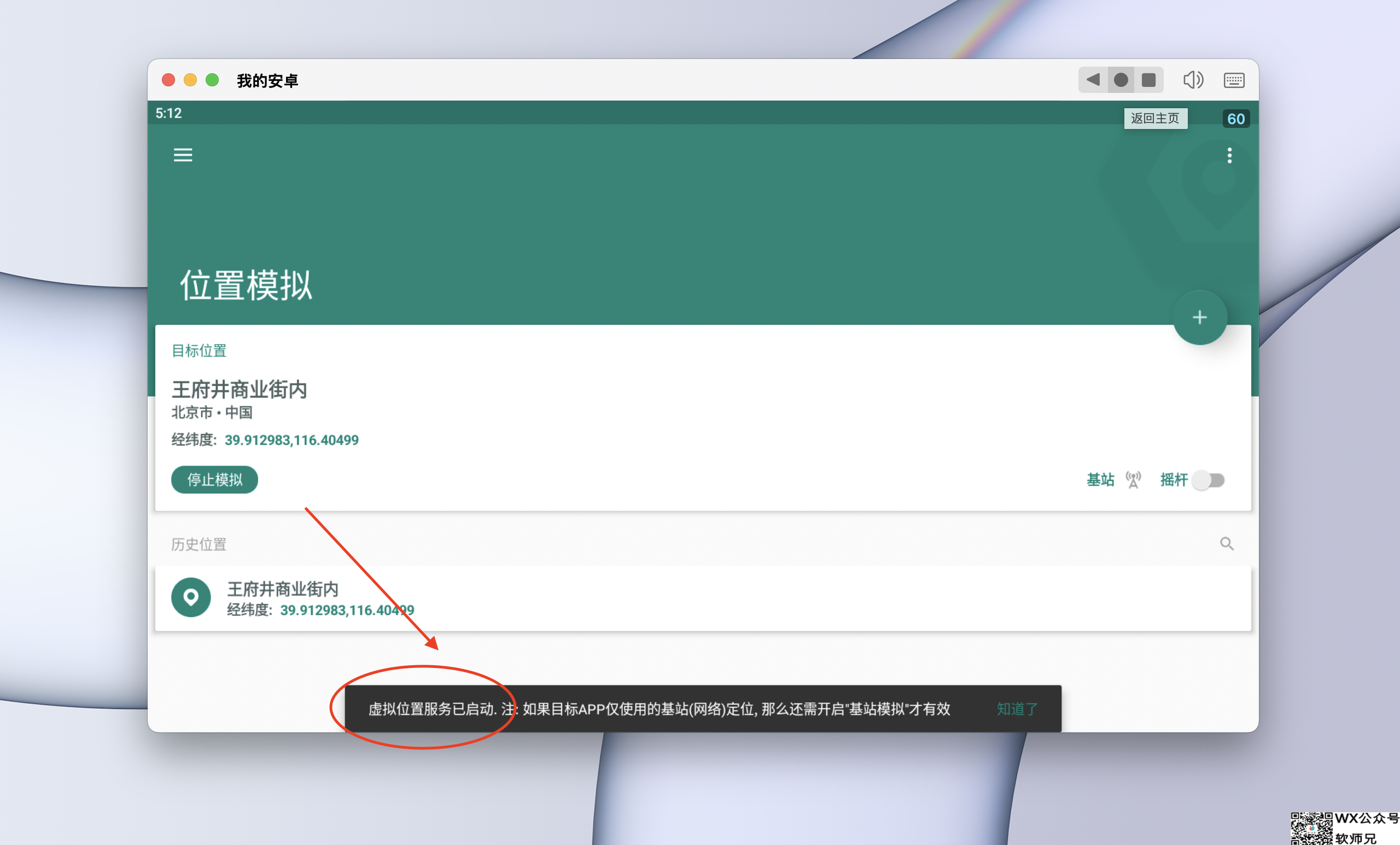This screenshot has width=1400, height=845.
Task: Search history locations with magnifier icon
Action: 1227,543
